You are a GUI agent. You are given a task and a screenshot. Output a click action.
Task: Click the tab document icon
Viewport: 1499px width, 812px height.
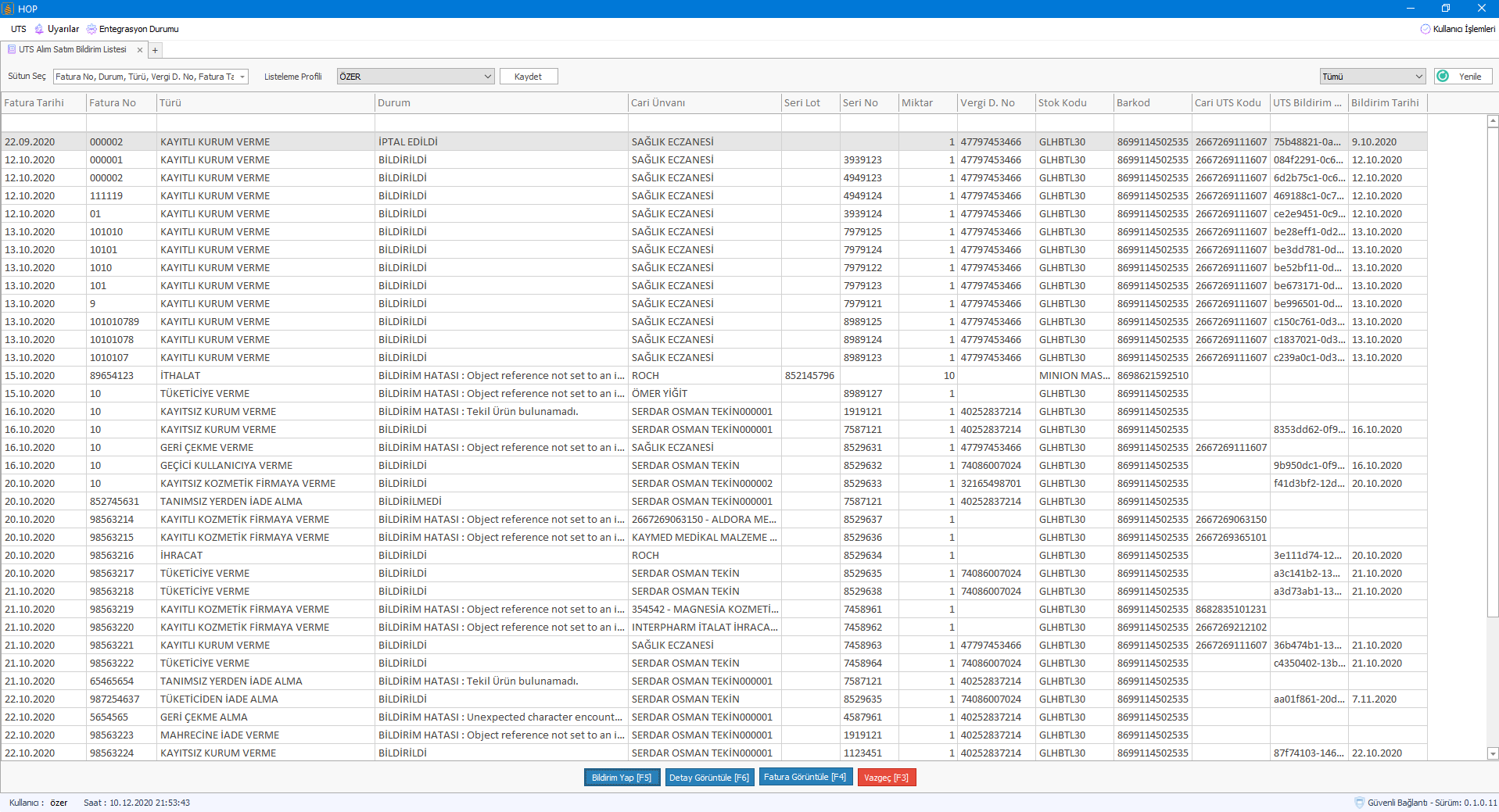(x=12, y=49)
